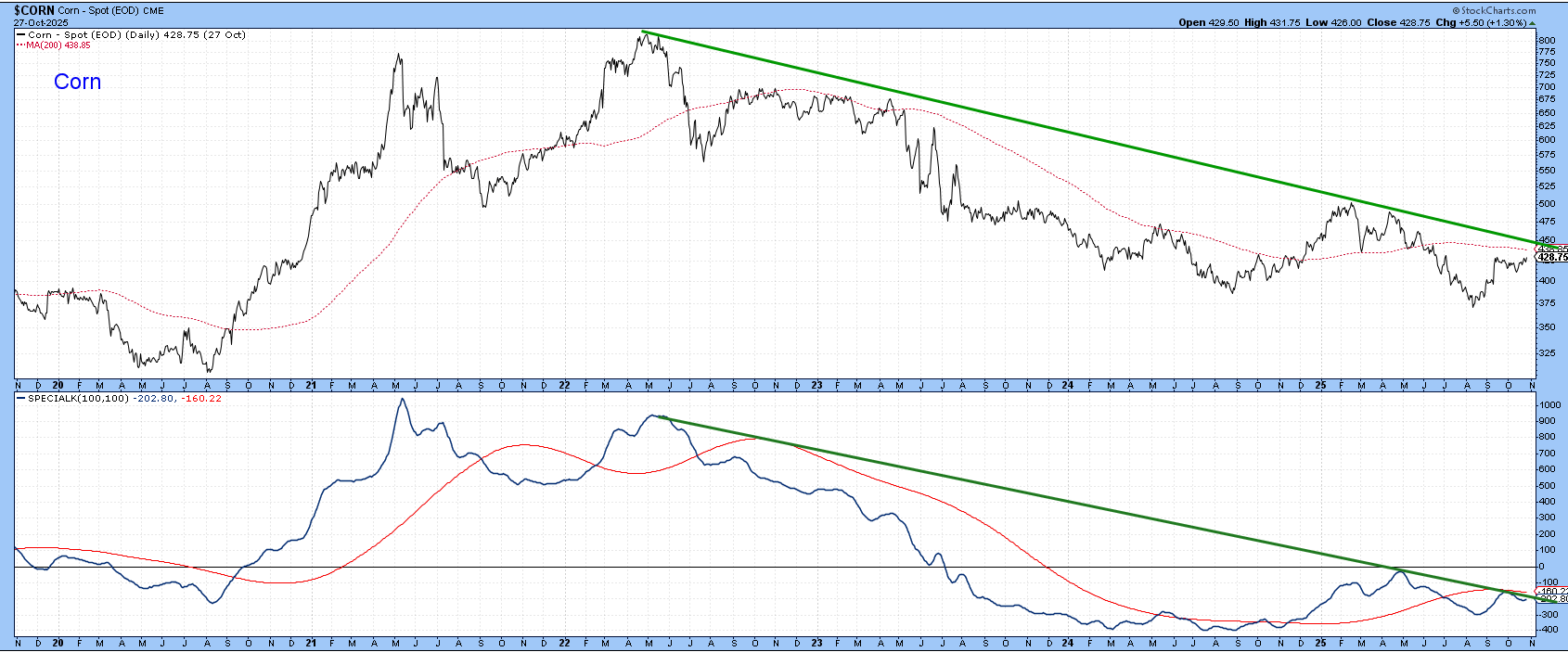Click the blue Corn annotation label
Viewport: 1568px width, 652px height.
(x=77, y=82)
